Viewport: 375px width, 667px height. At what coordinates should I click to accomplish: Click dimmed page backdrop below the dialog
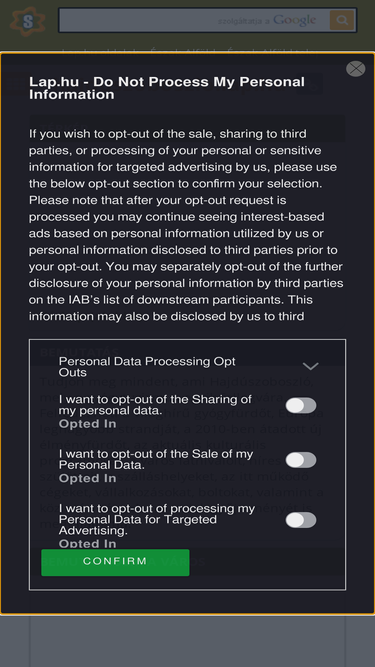tap(187, 641)
